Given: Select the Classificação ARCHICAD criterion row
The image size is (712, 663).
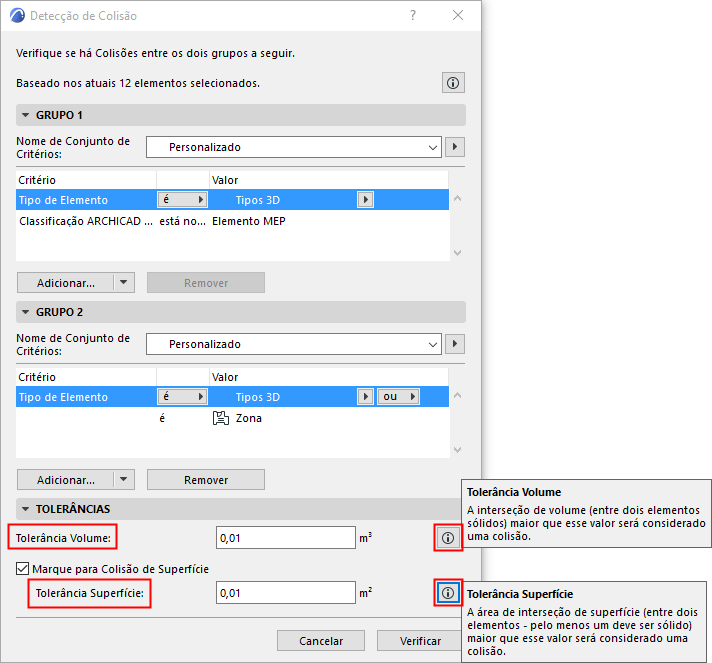Looking at the screenshot, I should (x=232, y=221).
